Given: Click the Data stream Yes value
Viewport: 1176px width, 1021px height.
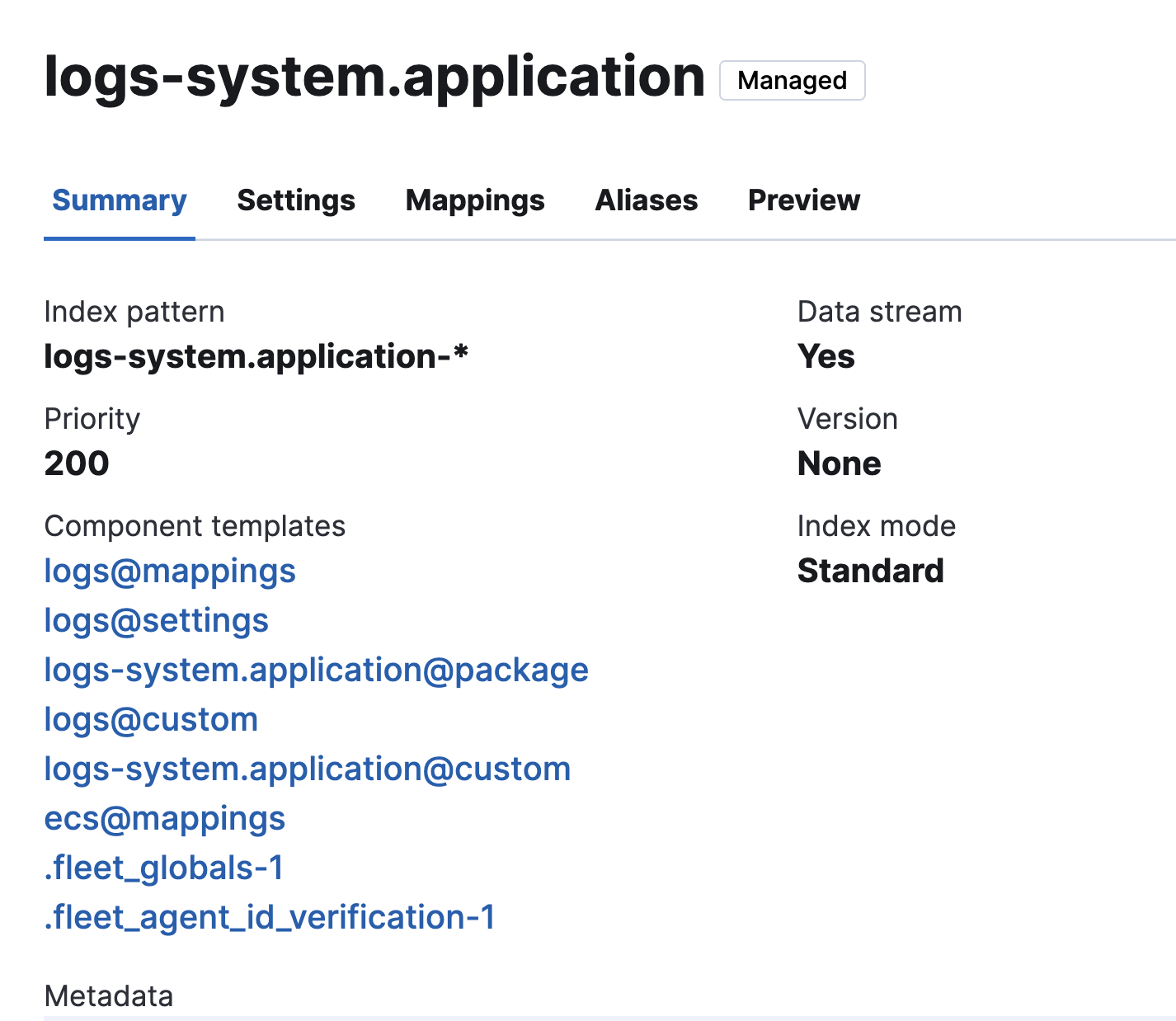Looking at the screenshot, I should (x=826, y=356).
